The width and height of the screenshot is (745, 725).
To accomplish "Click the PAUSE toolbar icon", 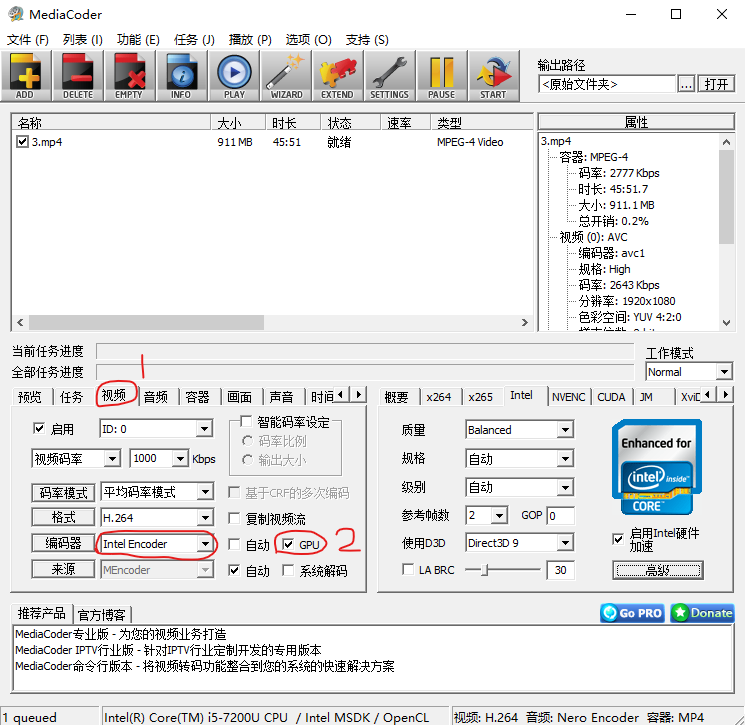I will (441, 76).
